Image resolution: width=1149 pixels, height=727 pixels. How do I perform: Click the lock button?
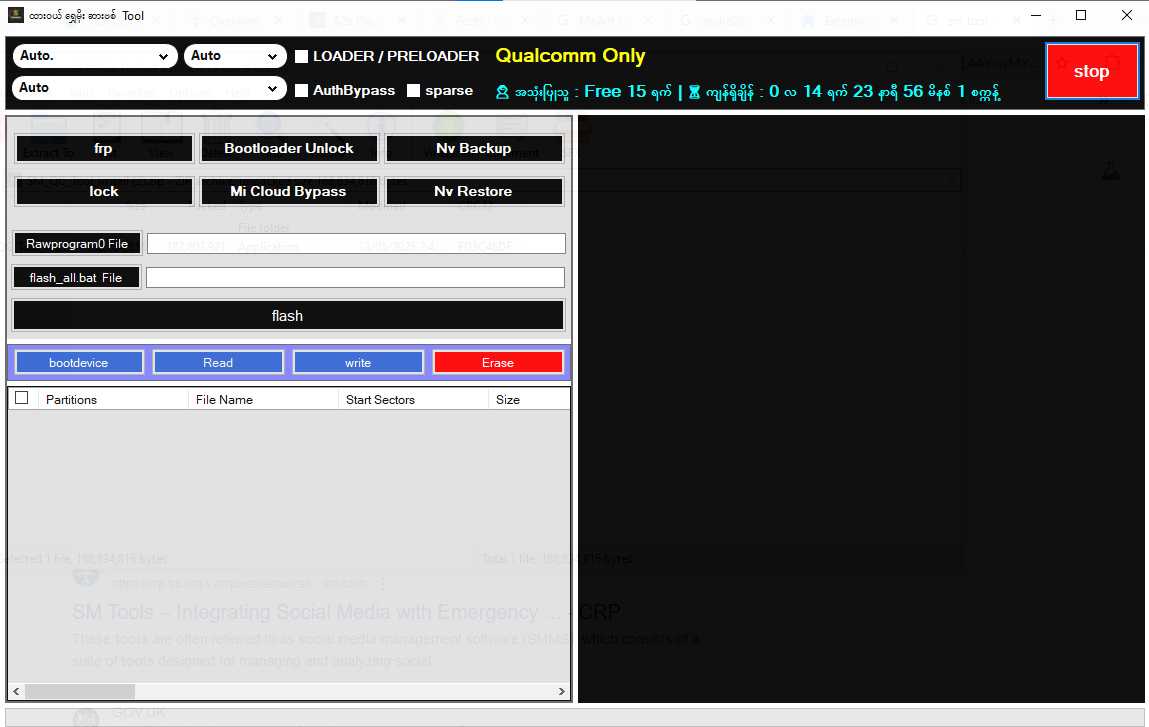pos(103,191)
